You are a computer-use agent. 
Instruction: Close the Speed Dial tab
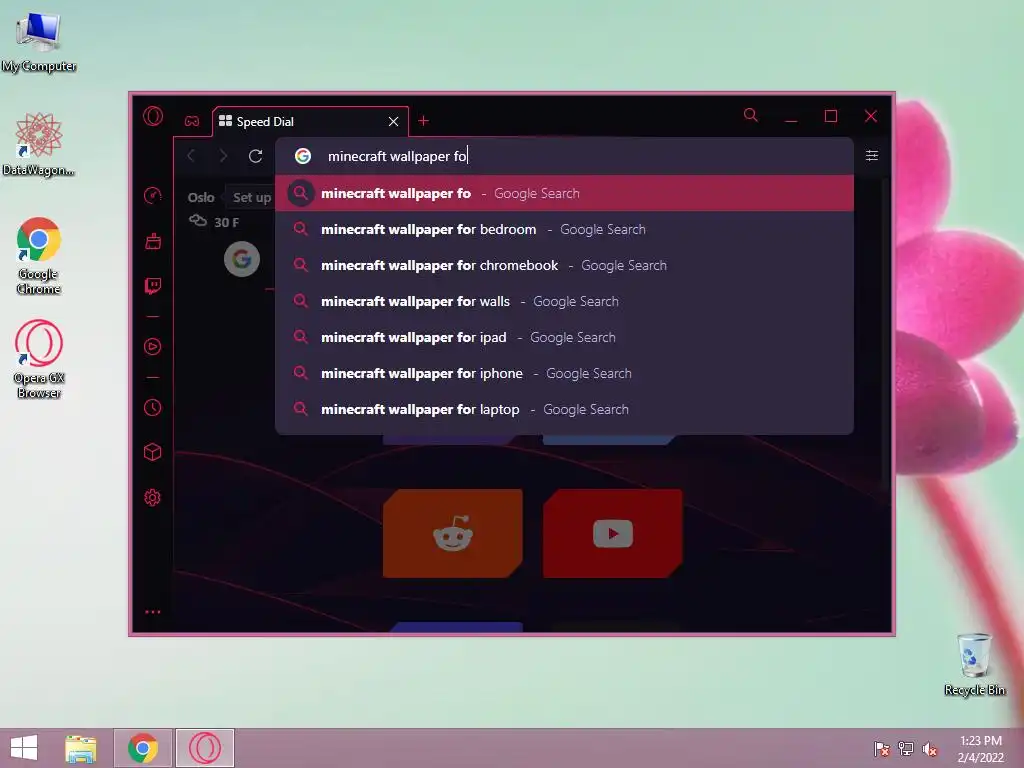pyautogui.click(x=393, y=121)
